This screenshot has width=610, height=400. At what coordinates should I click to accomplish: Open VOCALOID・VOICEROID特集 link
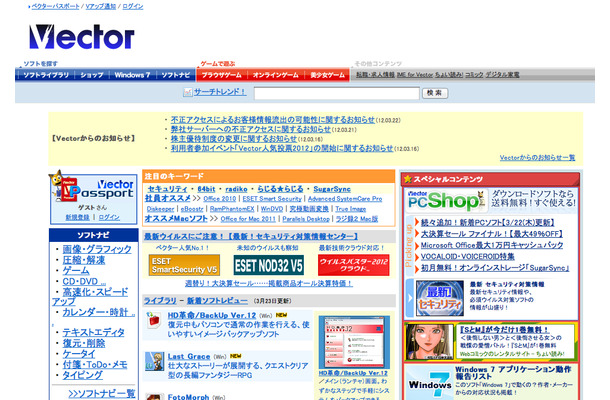(x=467, y=256)
